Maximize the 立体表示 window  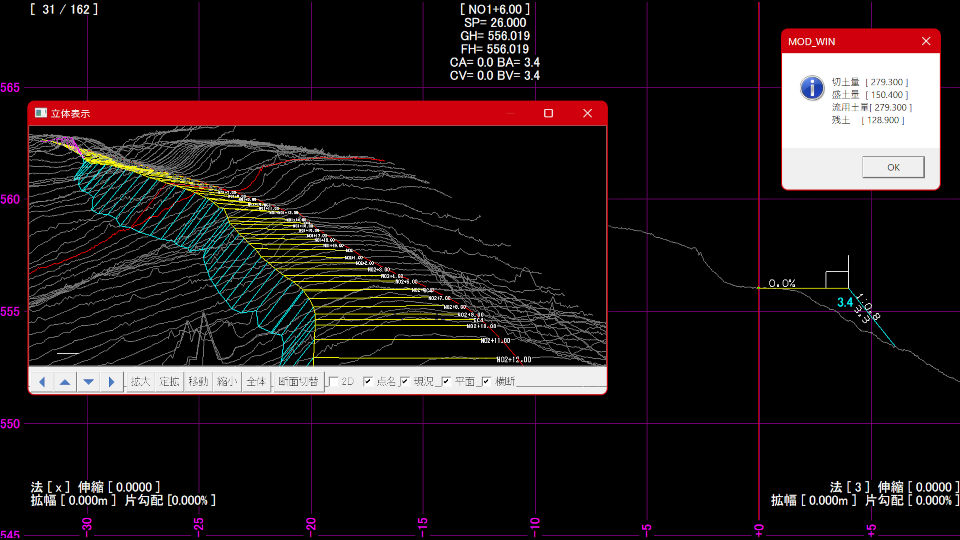click(x=548, y=113)
